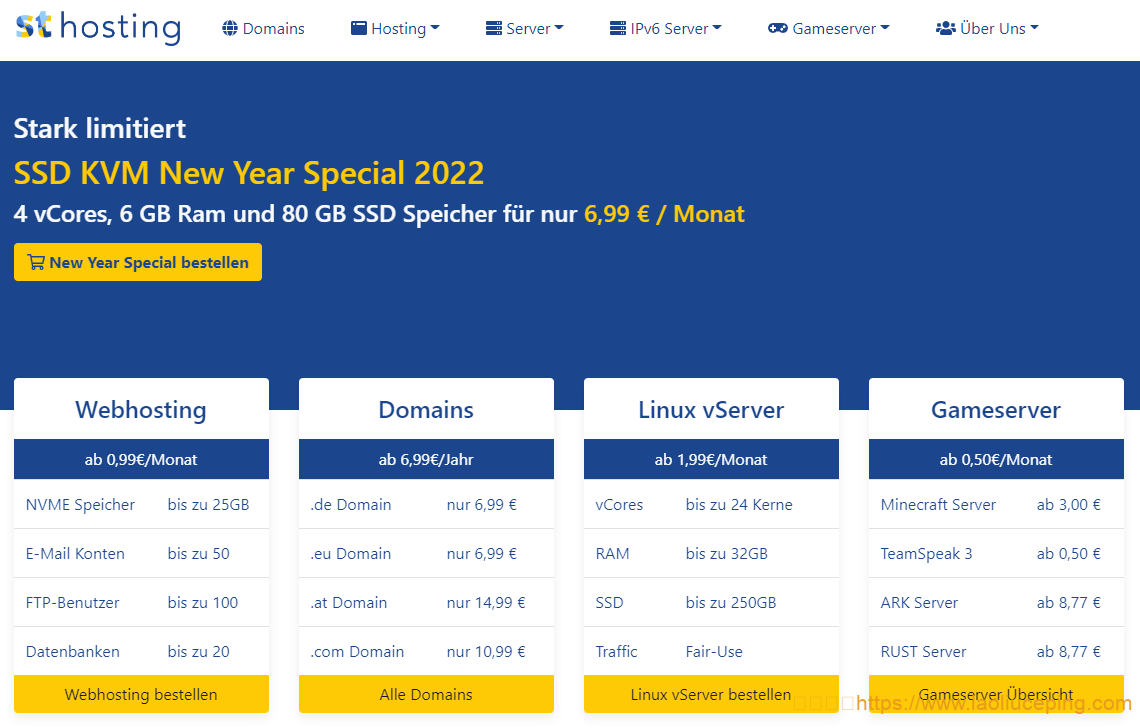Click the window icon beside Hosting
The image size is (1140, 728).
tap(359, 28)
